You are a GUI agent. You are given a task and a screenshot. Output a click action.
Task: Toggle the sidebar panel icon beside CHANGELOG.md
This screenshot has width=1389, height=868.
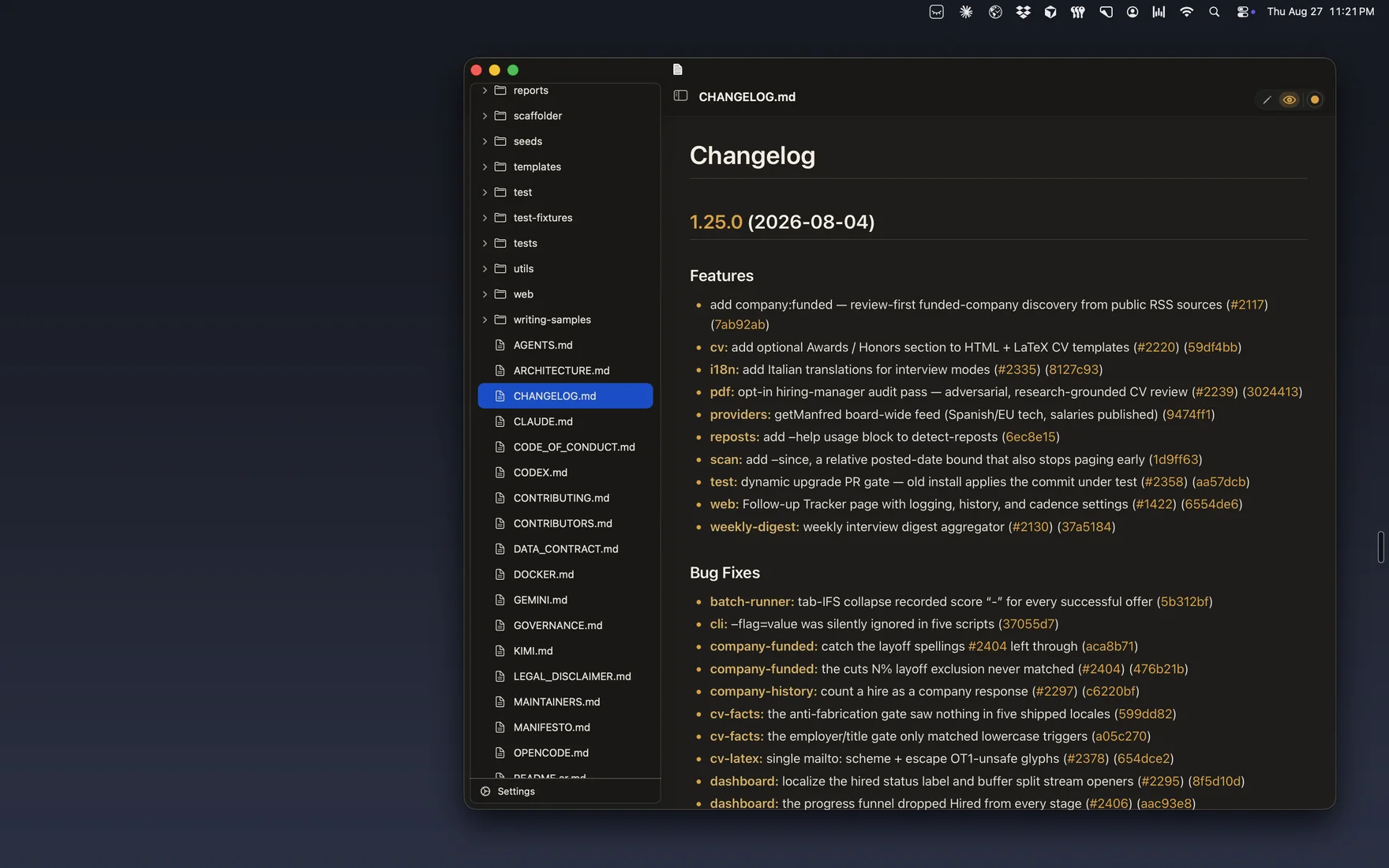pyautogui.click(x=680, y=95)
